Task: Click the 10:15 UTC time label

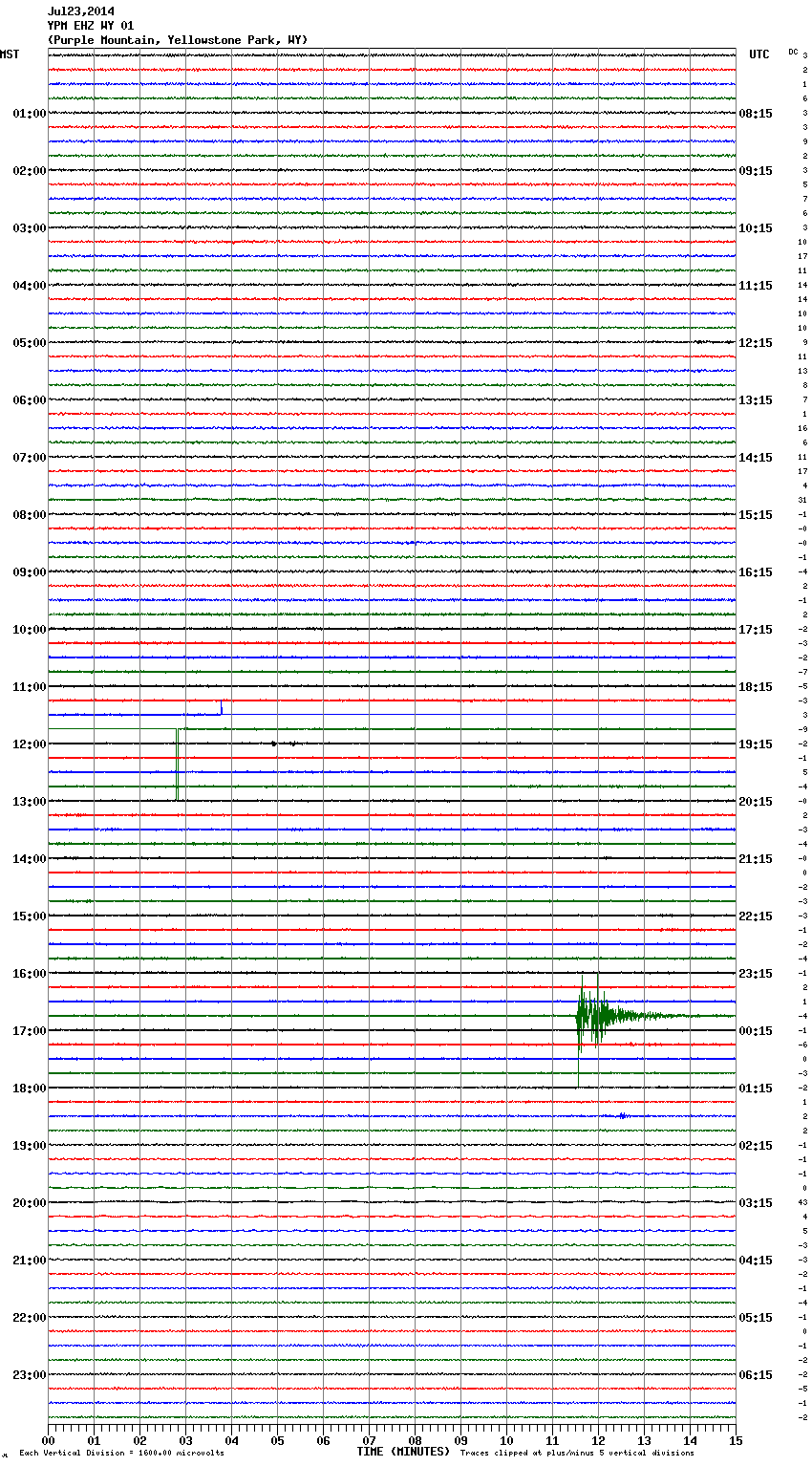Action: [x=756, y=228]
